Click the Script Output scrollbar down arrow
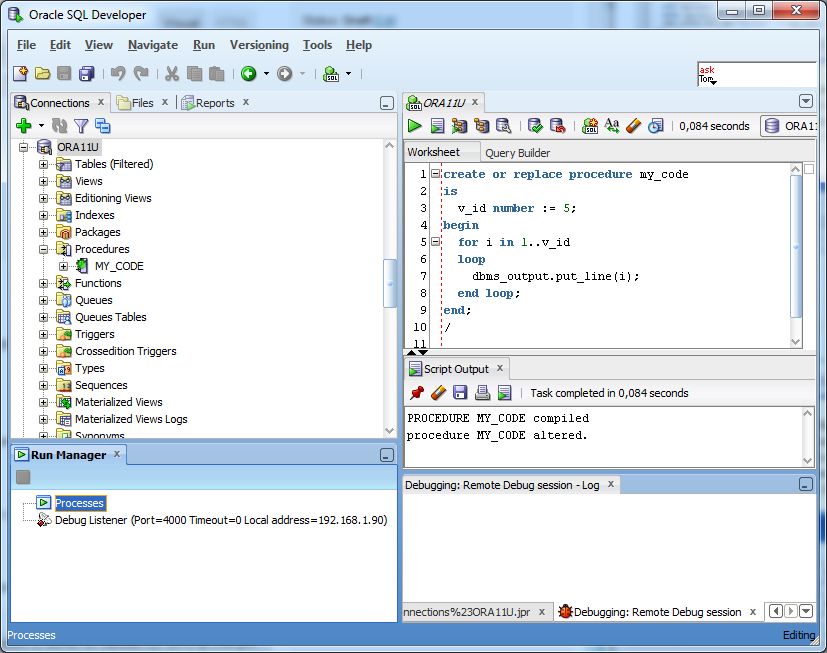The image size is (827, 653). [807, 460]
